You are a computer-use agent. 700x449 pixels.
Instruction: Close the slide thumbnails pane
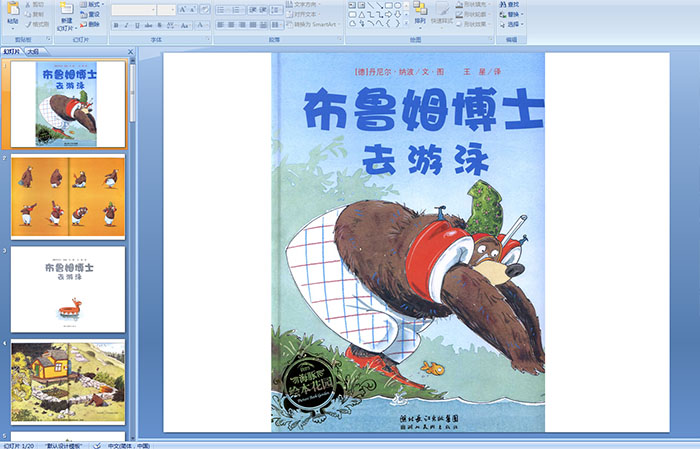[131, 52]
